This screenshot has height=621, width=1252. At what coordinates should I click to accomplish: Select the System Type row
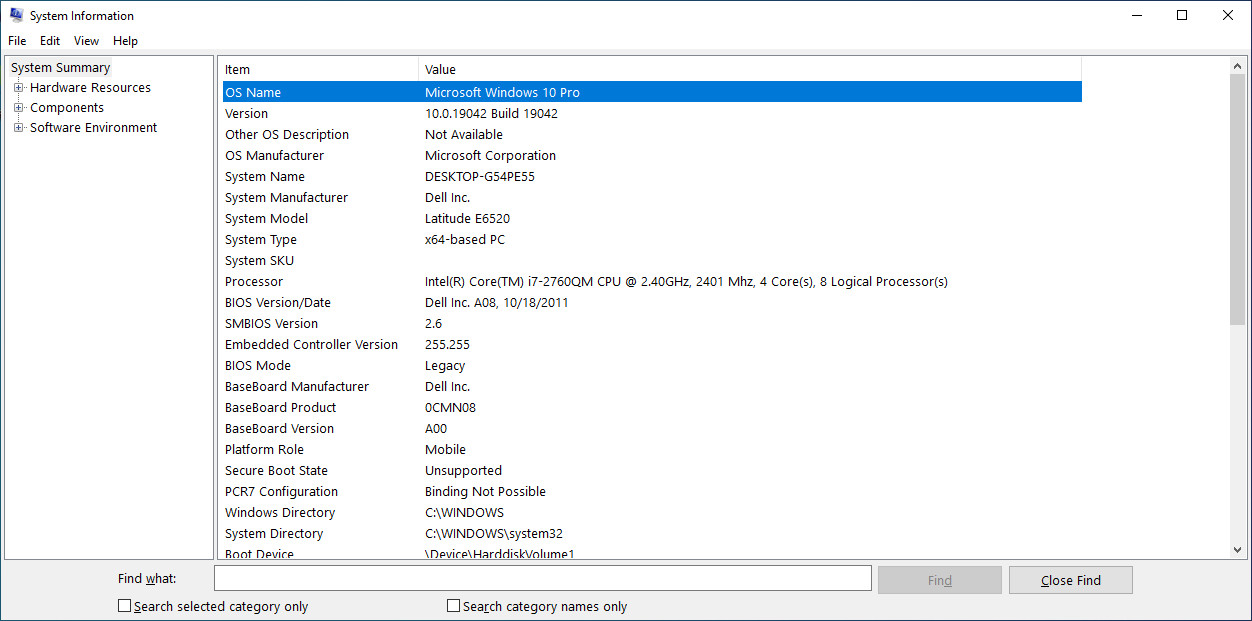click(x=652, y=239)
